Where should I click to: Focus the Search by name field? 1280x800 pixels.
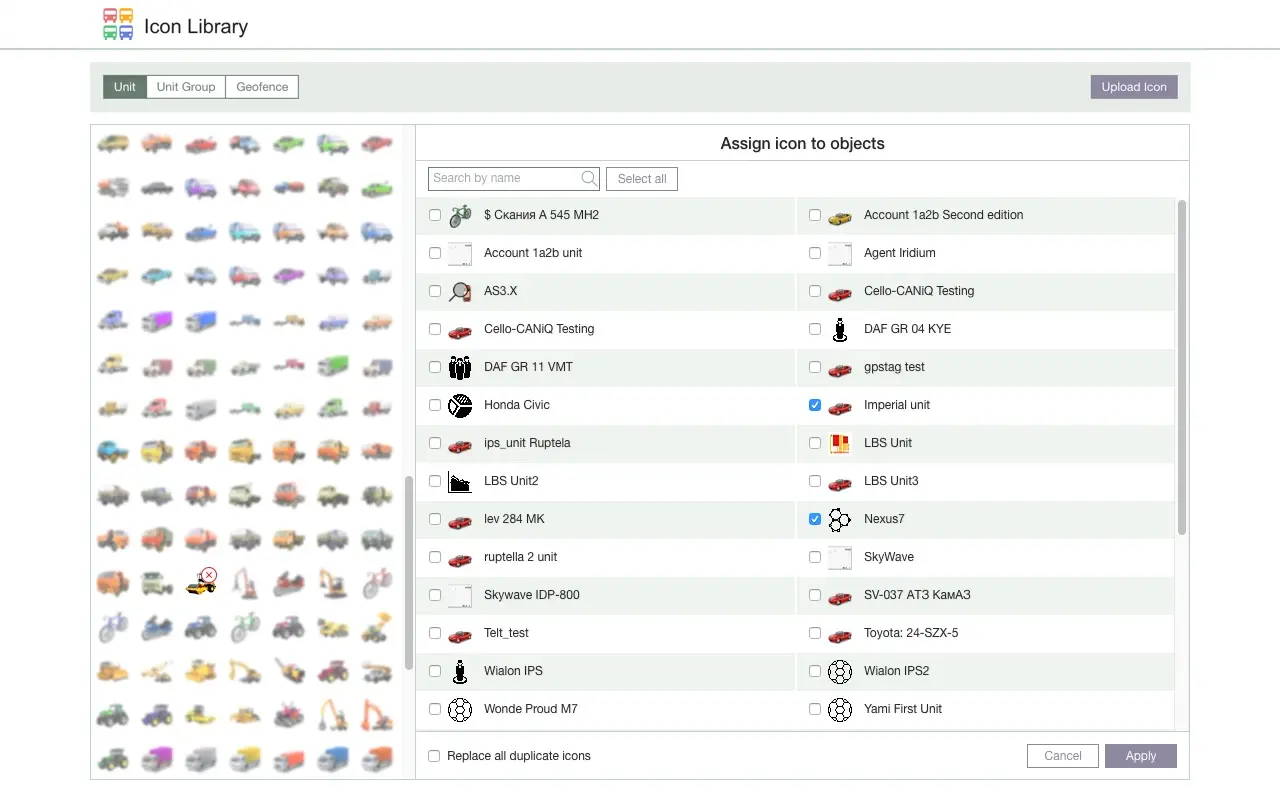(x=514, y=179)
